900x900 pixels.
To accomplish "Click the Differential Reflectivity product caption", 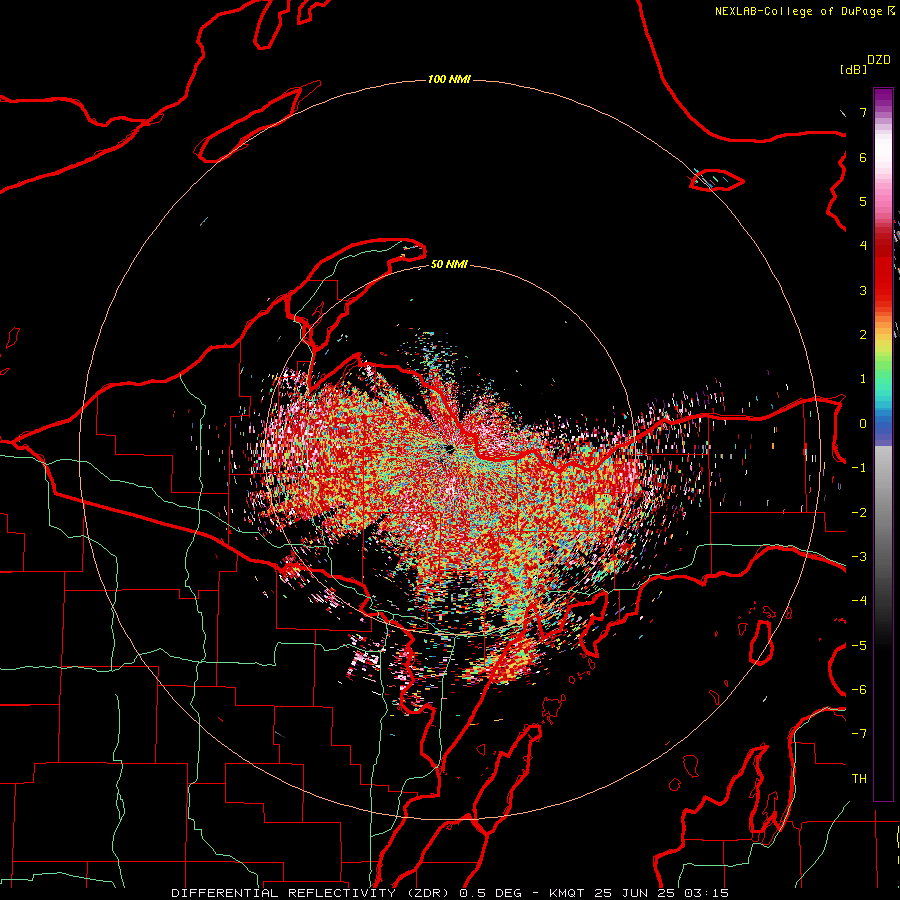I will click(x=450, y=893).
